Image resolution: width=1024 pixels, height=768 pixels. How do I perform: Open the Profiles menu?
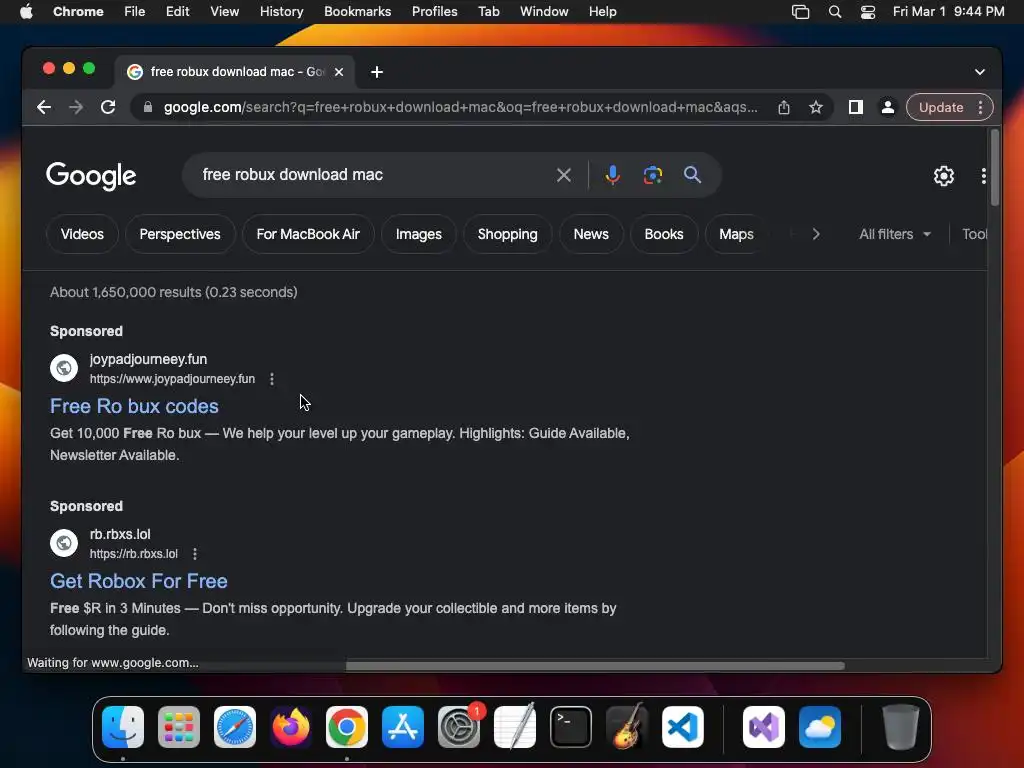pos(434,12)
